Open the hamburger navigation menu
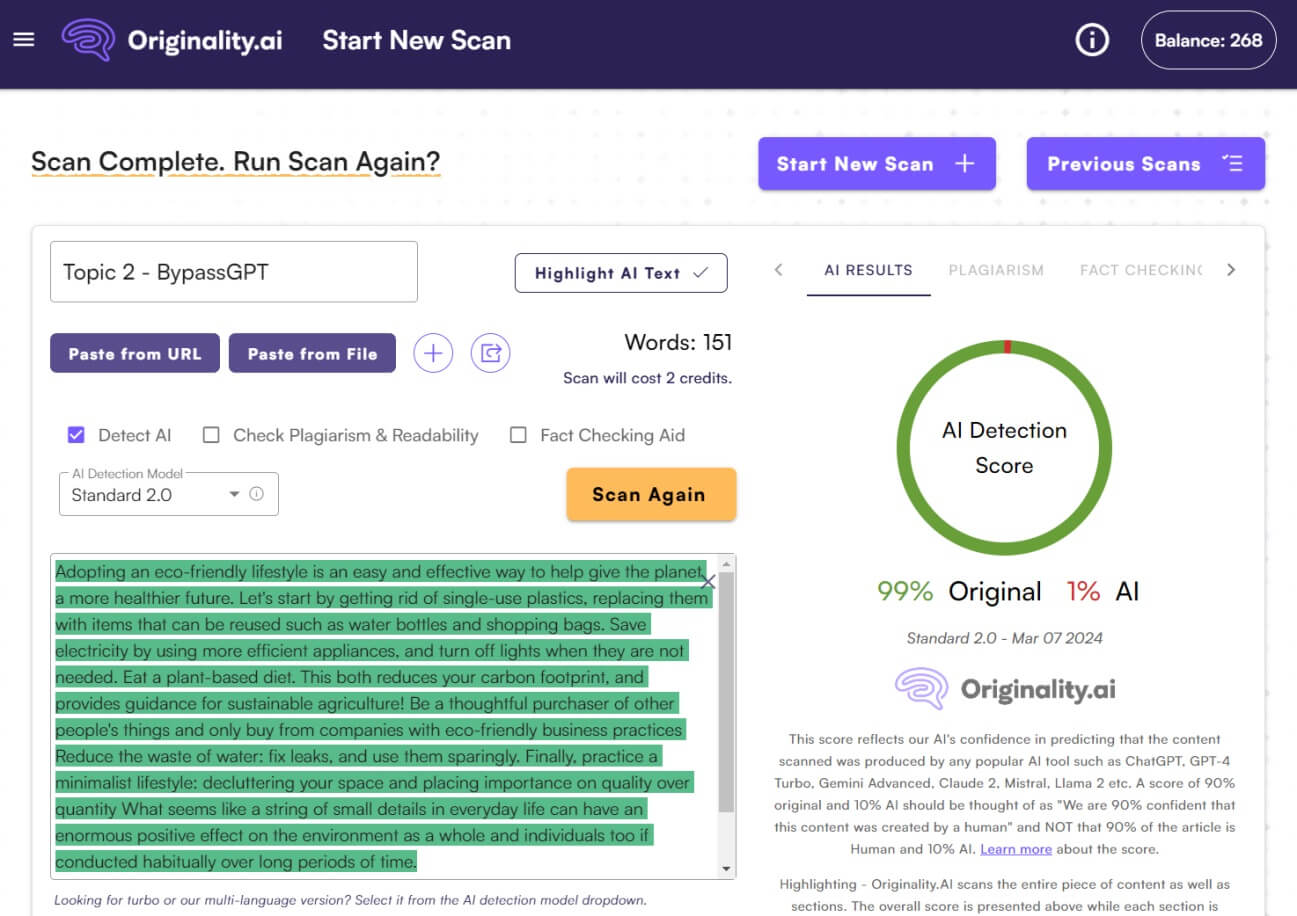The height and width of the screenshot is (916, 1297). [24, 40]
